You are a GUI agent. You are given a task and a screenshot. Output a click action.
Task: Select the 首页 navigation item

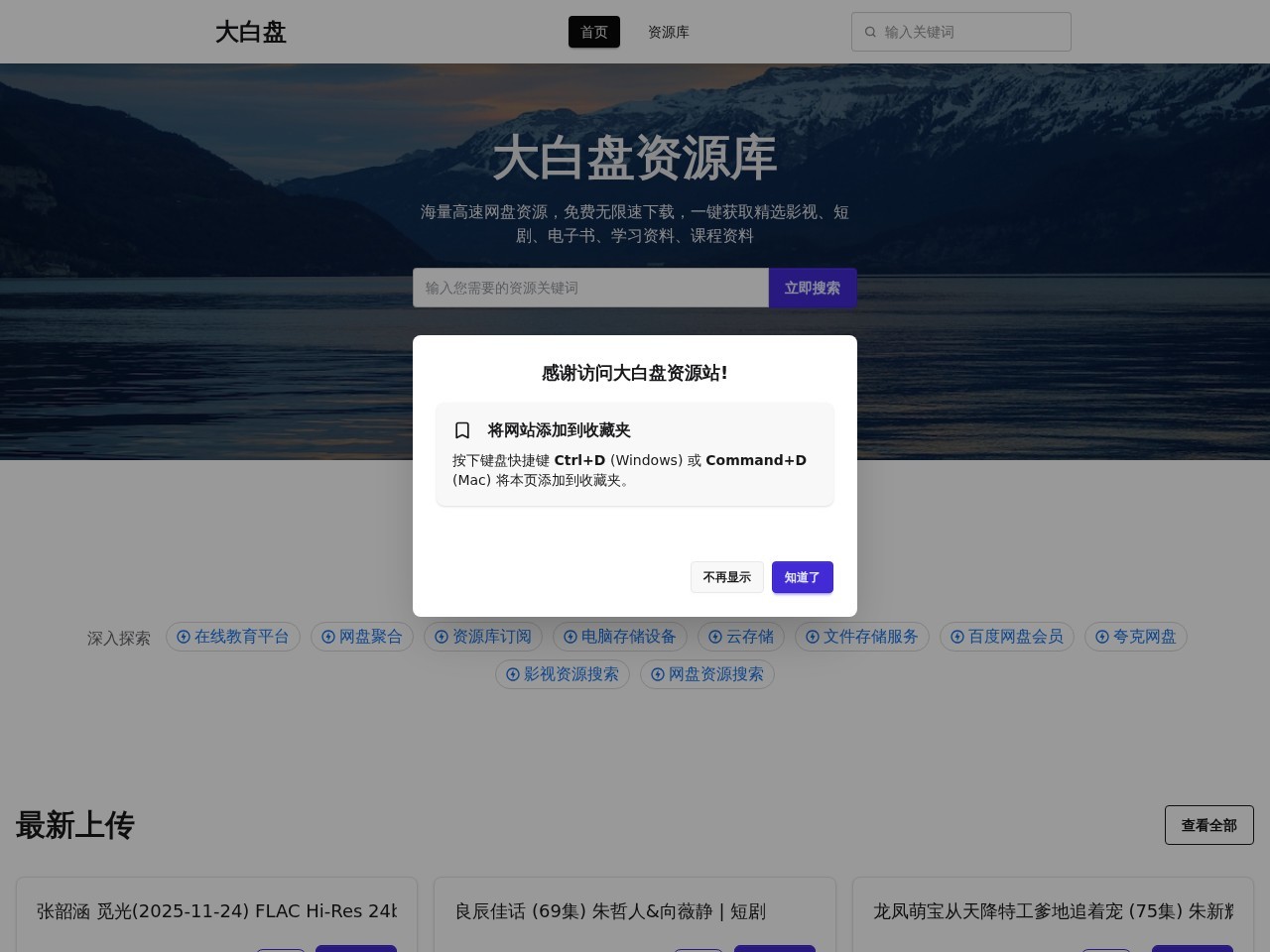click(594, 32)
